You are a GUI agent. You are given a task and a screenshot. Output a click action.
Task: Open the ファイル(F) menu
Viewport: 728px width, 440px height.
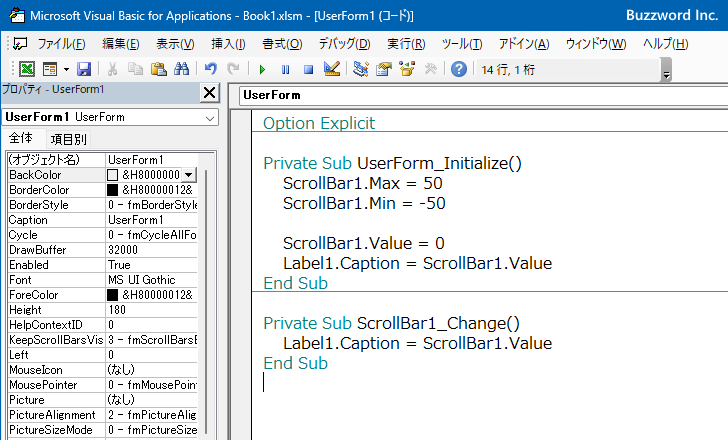(x=61, y=44)
